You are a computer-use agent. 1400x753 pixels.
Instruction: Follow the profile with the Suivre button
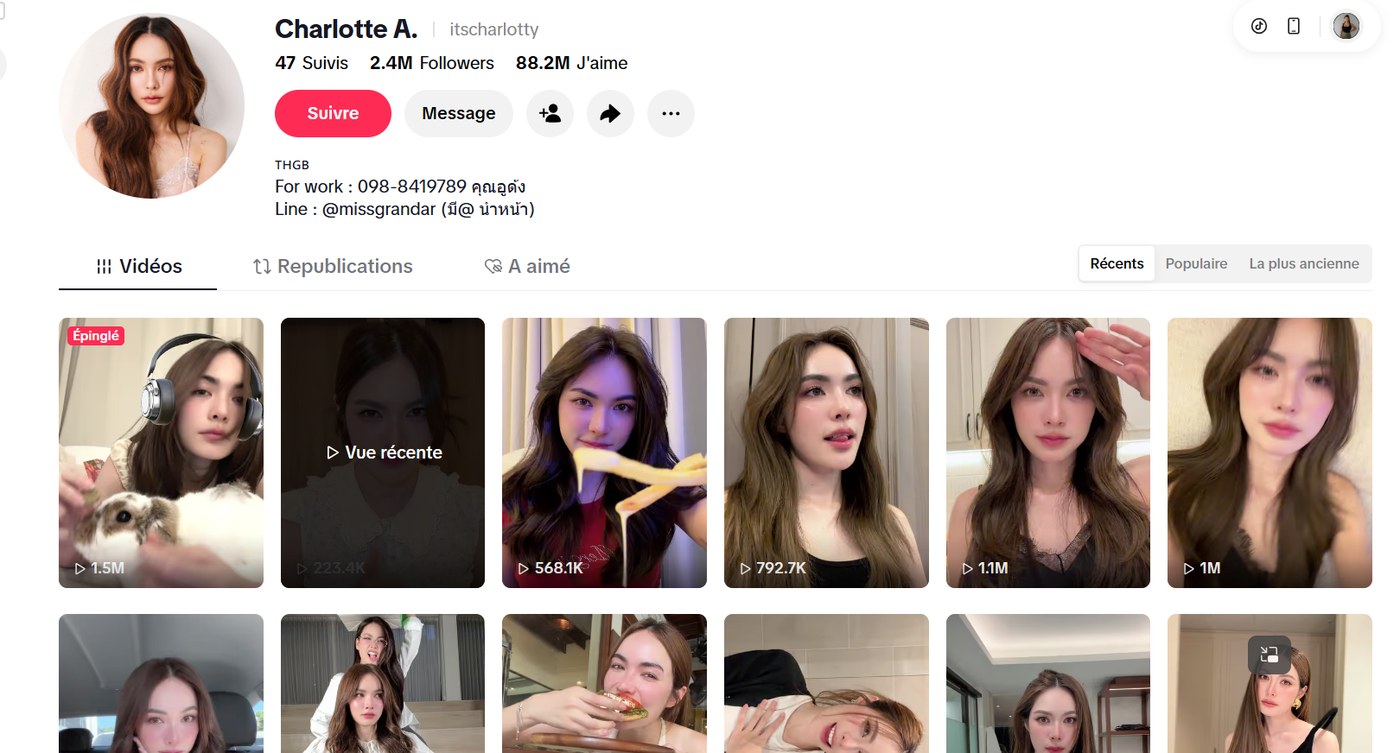(333, 114)
